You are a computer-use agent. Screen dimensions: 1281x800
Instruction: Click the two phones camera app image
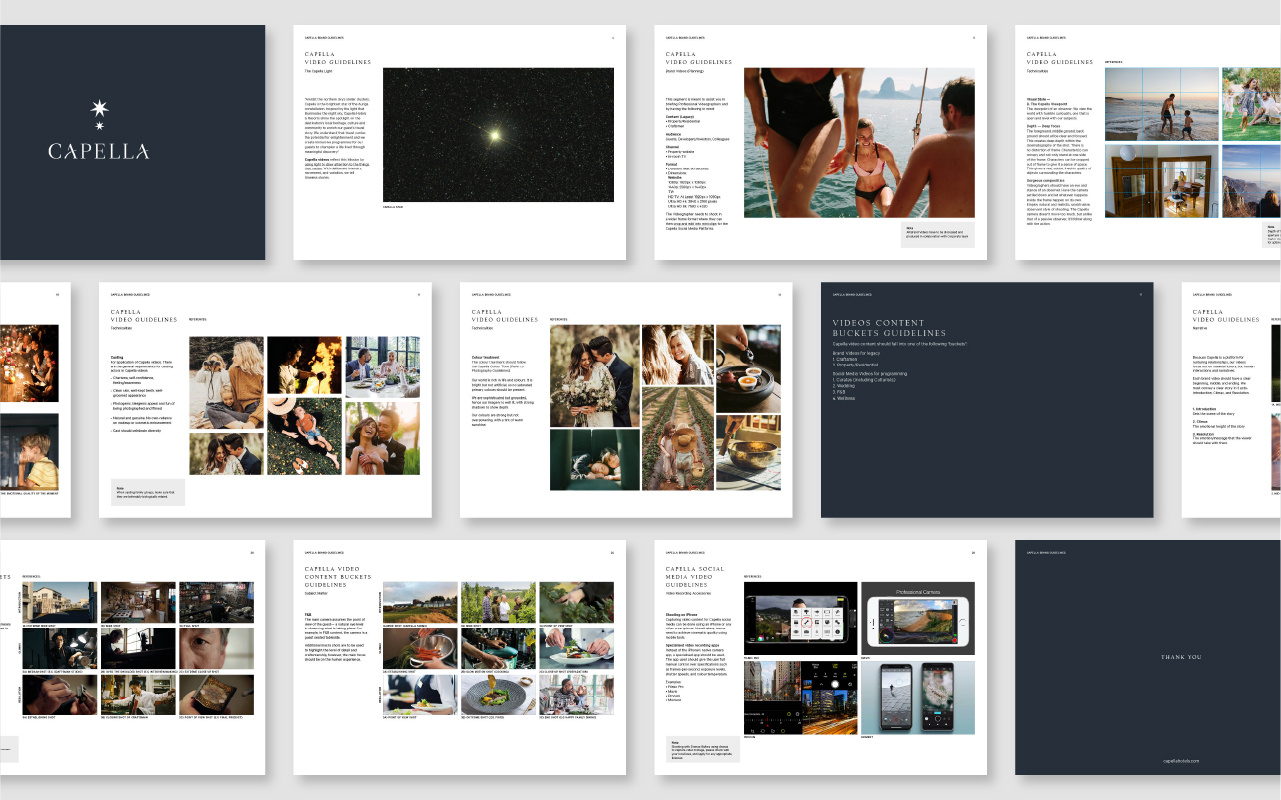pos(918,698)
